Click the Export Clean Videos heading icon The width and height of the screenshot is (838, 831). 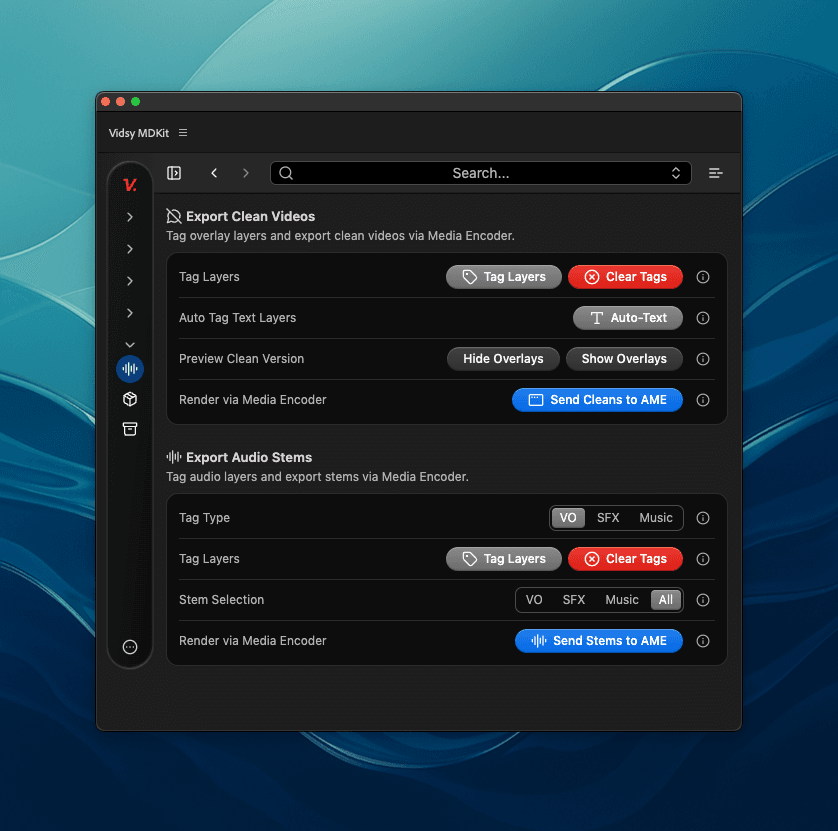tap(174, 216)
